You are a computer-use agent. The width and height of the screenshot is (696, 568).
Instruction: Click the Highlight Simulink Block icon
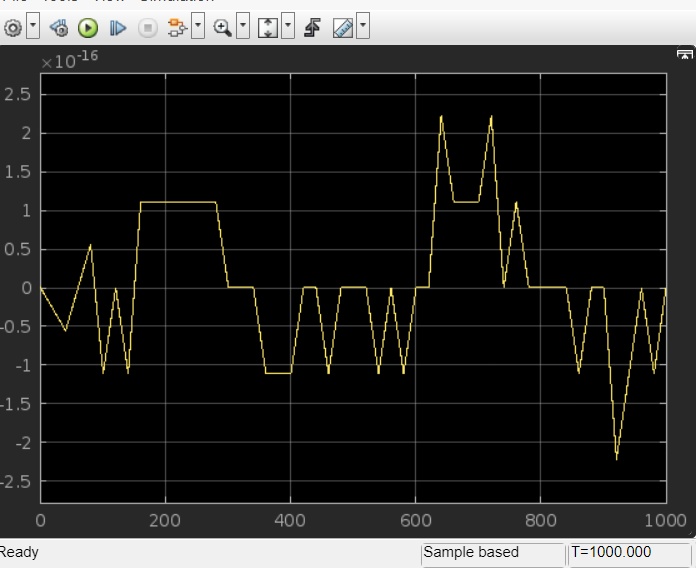click(177, 27)
